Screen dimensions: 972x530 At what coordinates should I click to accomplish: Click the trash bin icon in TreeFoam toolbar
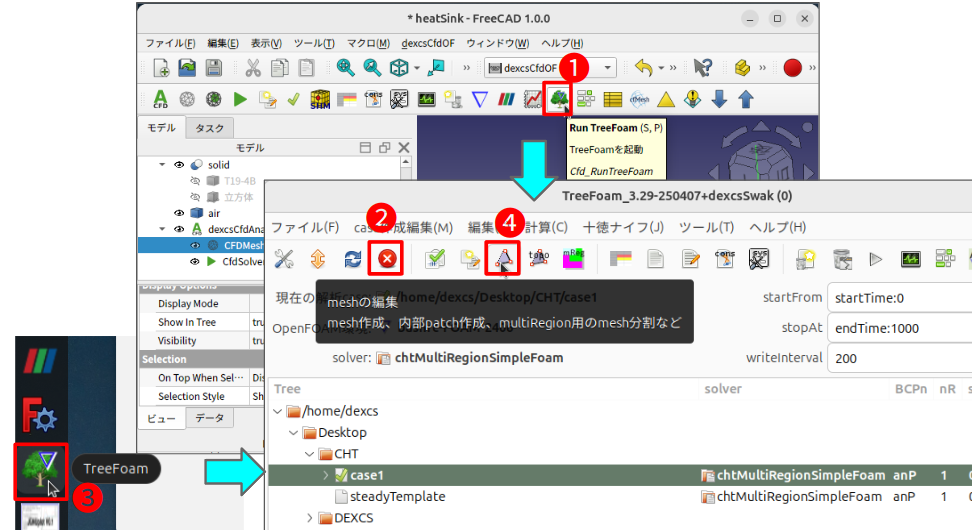coord(842,259)
